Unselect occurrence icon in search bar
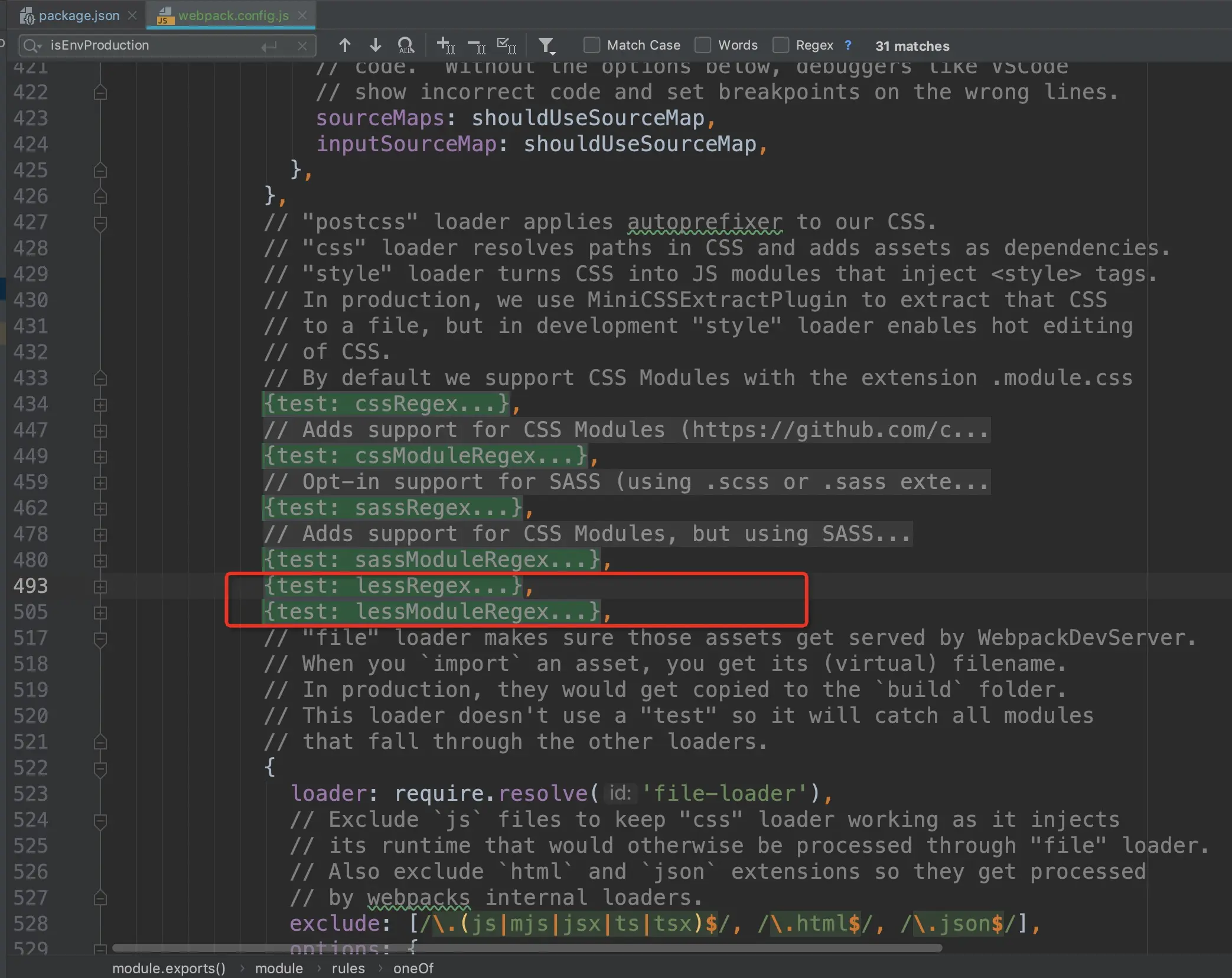Screen dimensions: 1232x978 tap(476, 45)
